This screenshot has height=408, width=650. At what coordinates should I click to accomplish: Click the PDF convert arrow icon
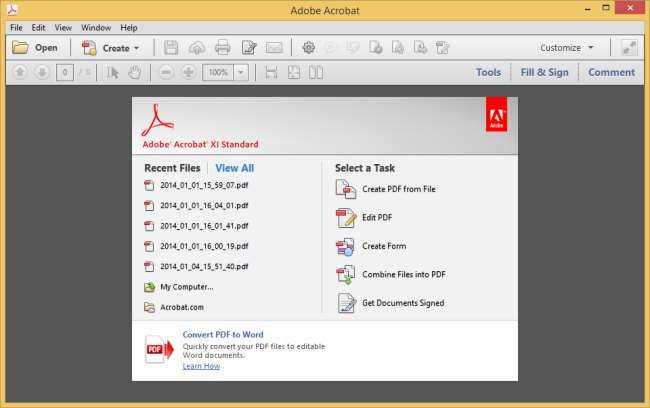click(x=159, y=350)
